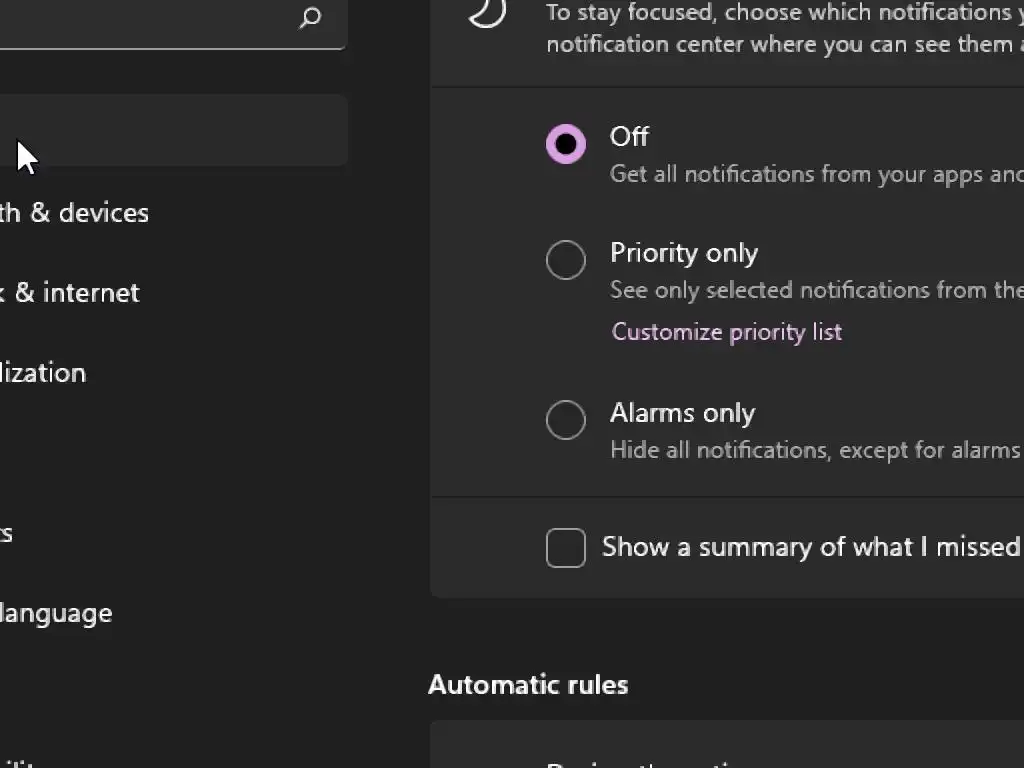The width and height of the screenshot is (1024, 768).
Task: Choose the Alarms only radio button
Action: pyautogui.click(x=566, y=420)
